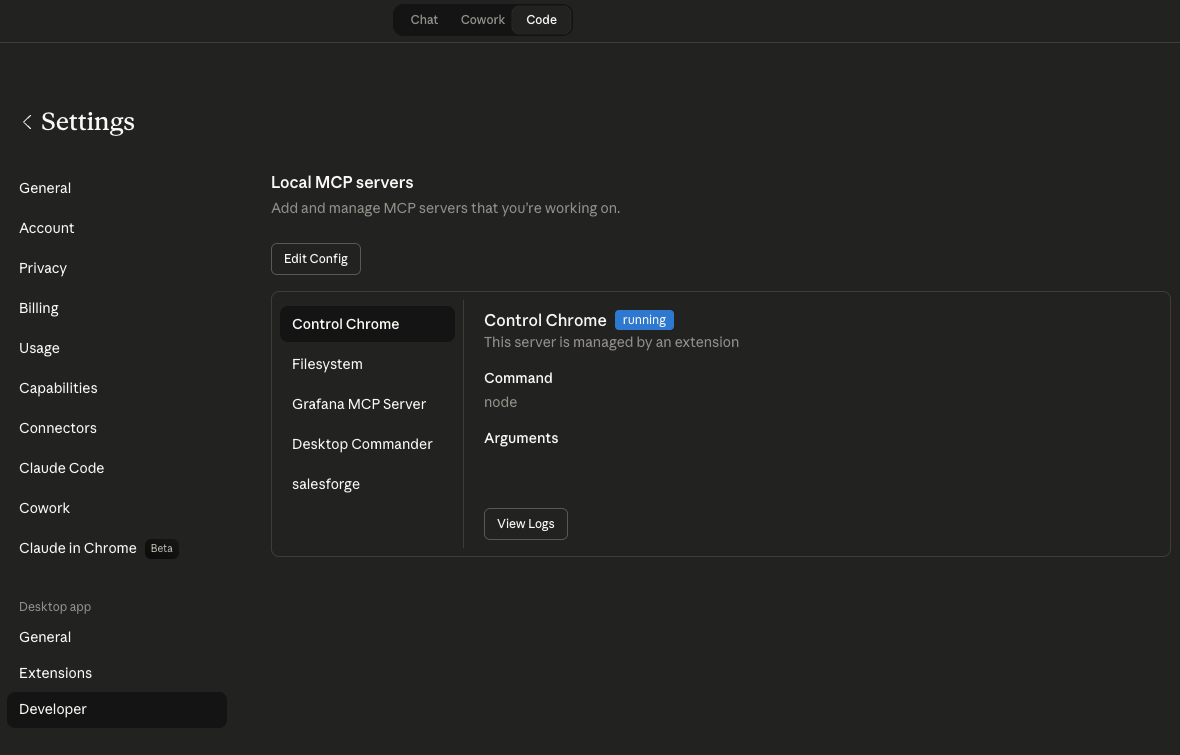Open Extensions under Desktop app
Image resolution: width=1180 pixels, height=755 pixels.
56,673
